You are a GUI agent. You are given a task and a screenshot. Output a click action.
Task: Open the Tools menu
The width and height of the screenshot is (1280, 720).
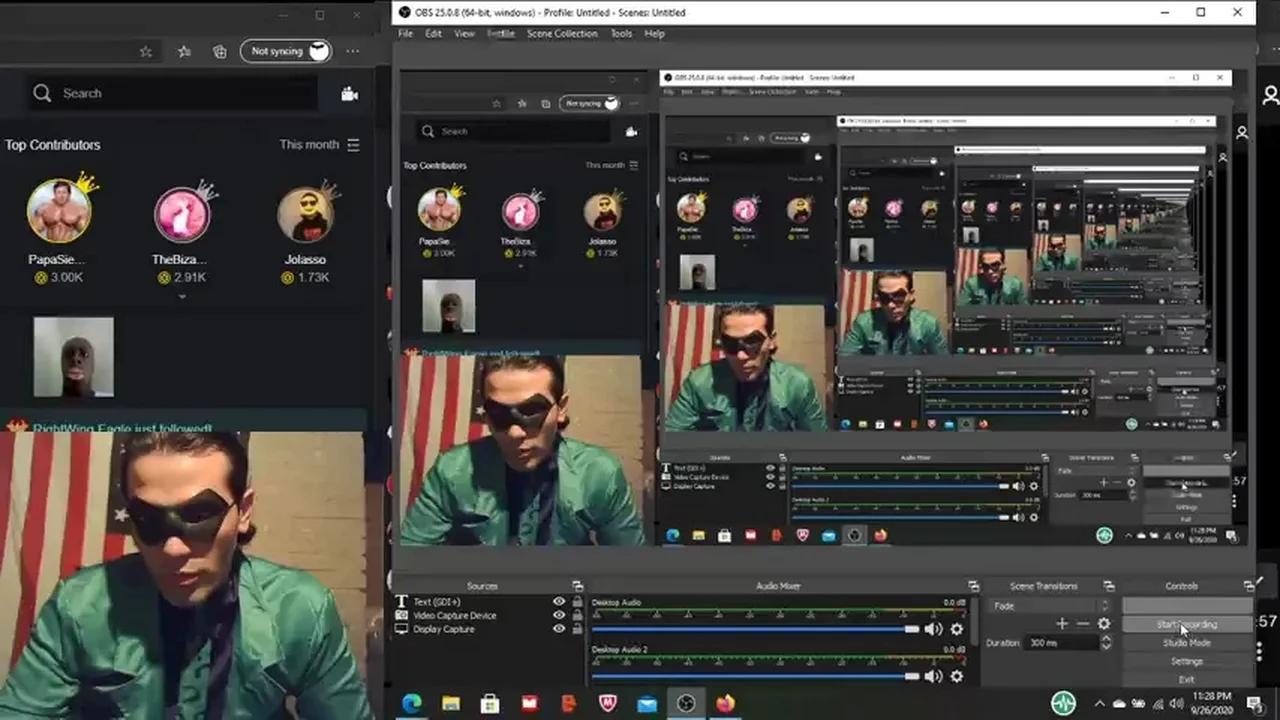(620, 33)
